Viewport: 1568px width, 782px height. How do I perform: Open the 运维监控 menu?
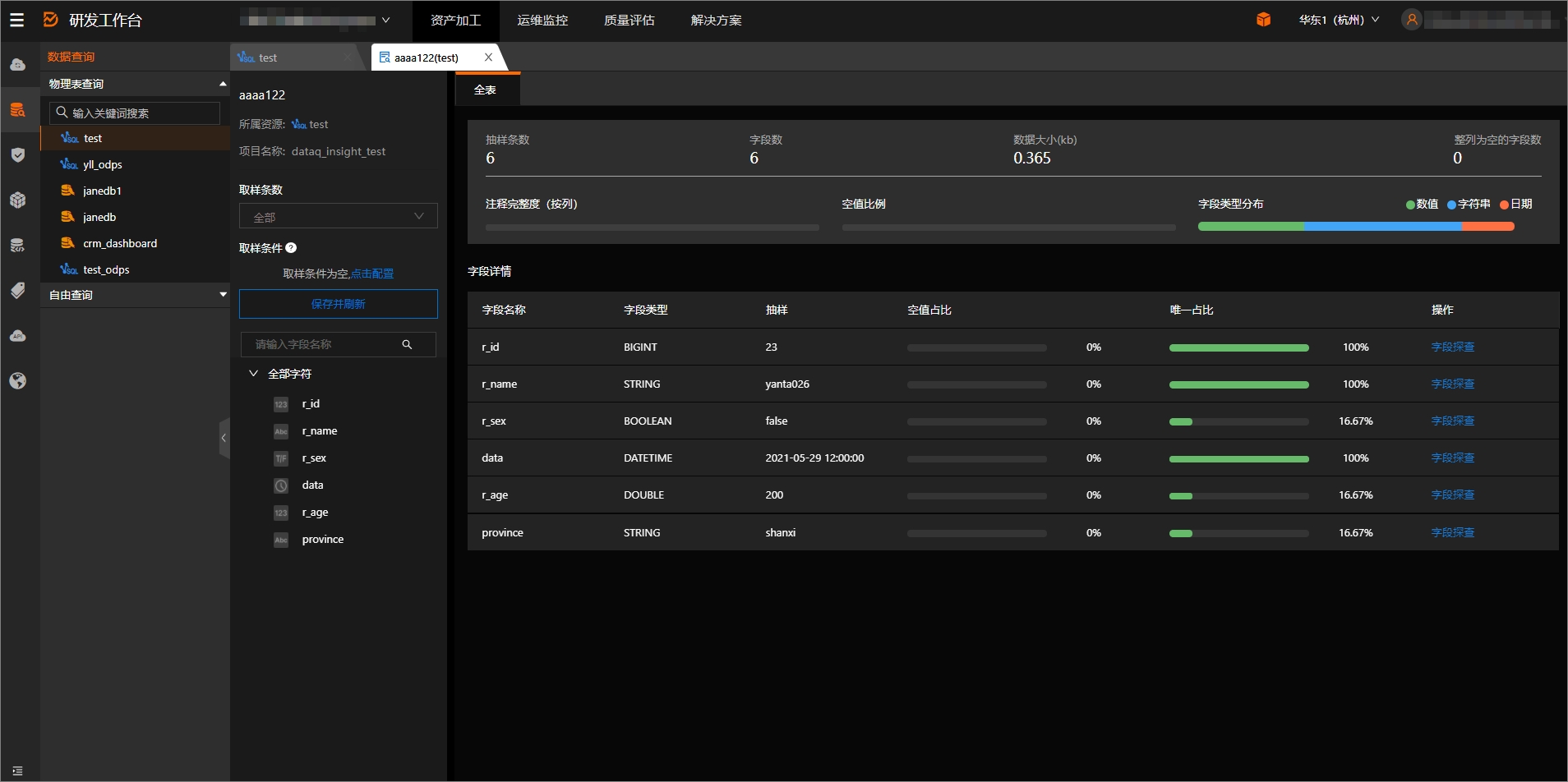pyautogui.click(x=542, y=21)
